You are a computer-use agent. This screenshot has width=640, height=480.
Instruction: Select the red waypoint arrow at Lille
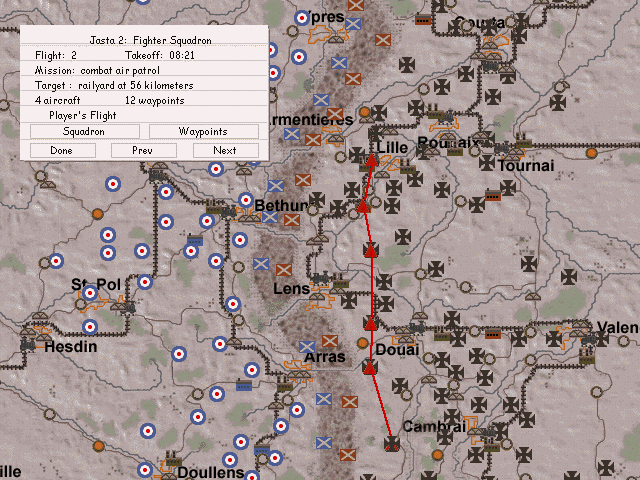[x=371, y=159]
